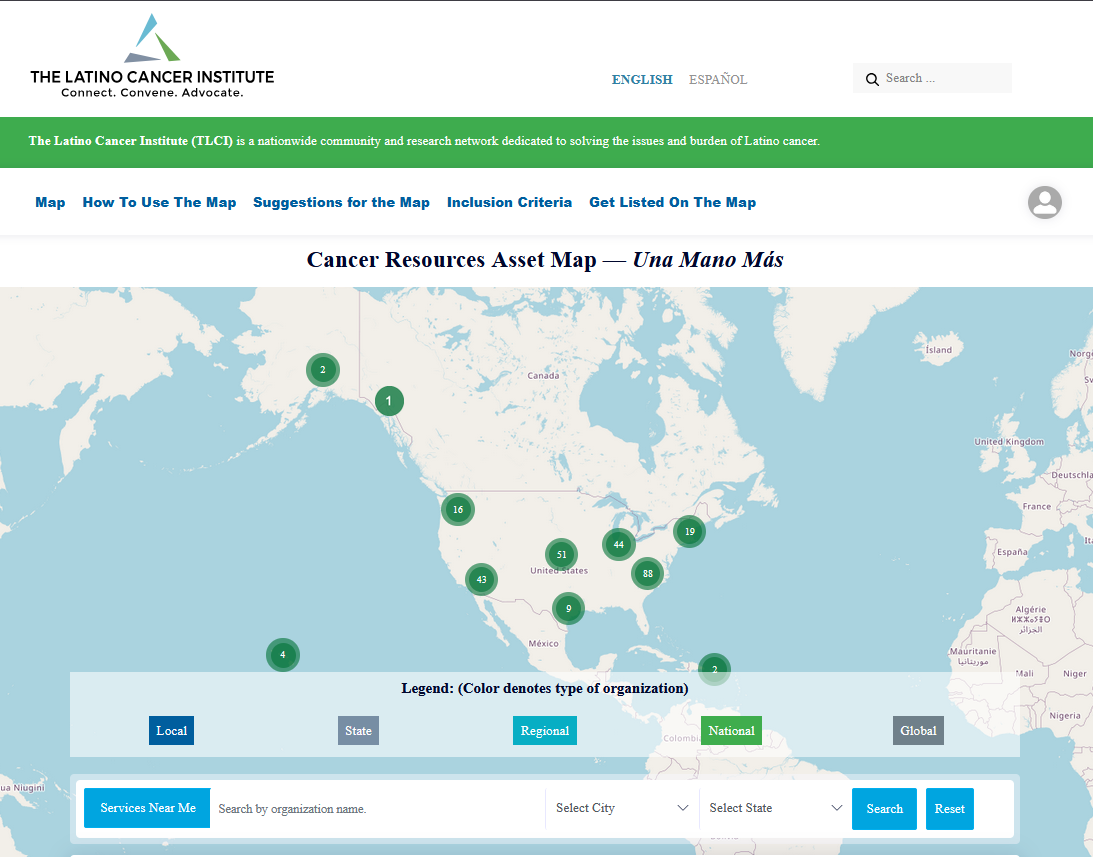Viewport: 1093px width, 857px height.
Task: Click the Global legend swatch
Action: click(918, 730)
